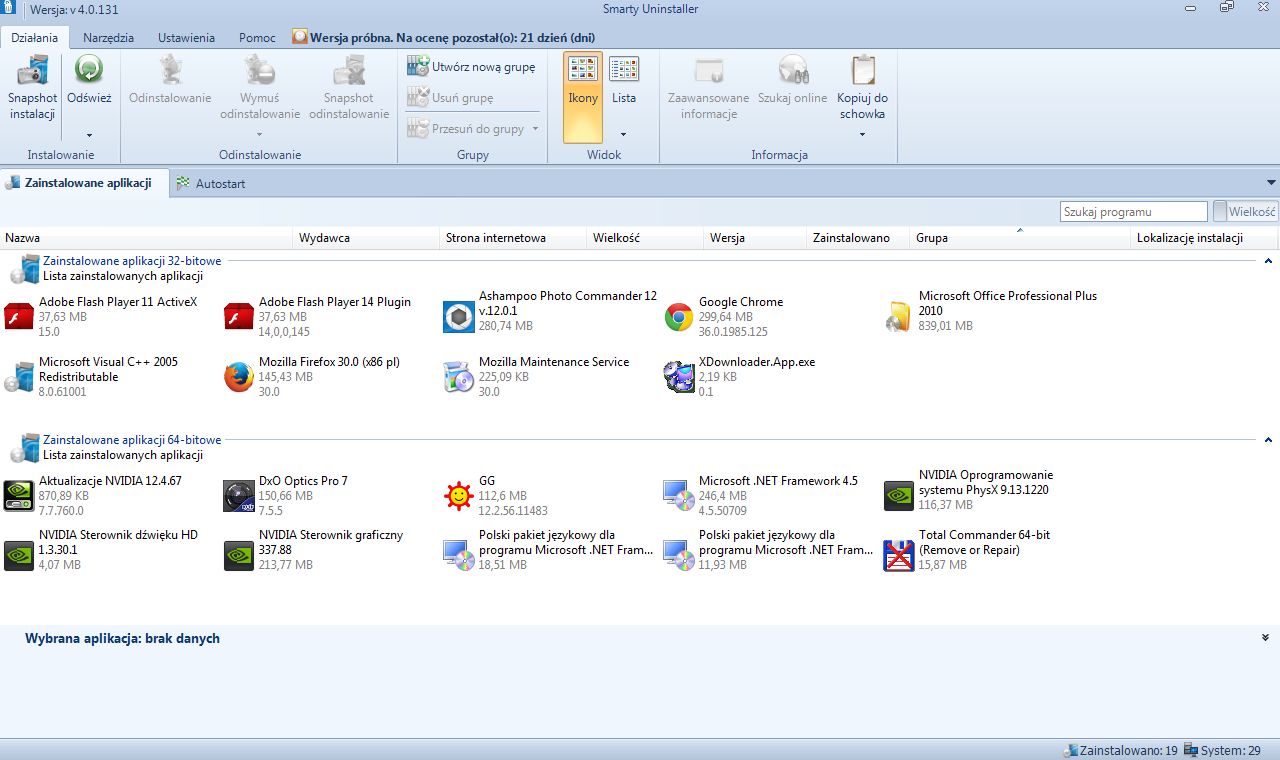This screenshot has width=1280, height=760.
Task: Click the Wersja próbna trial notice
Action: [x=443, y=38]
